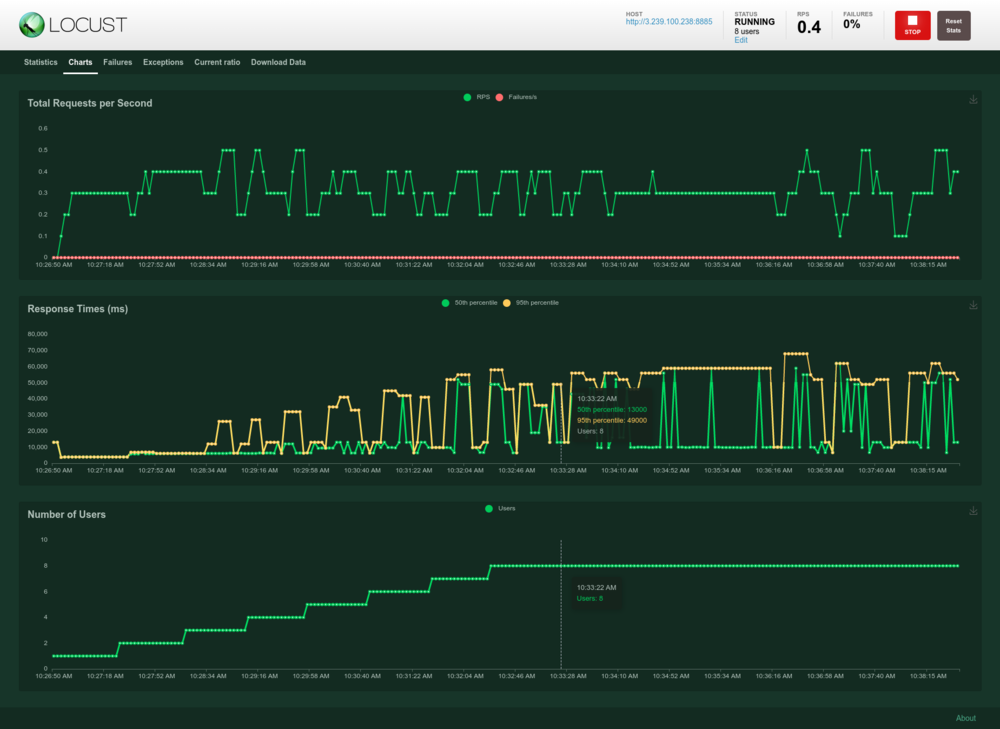Edit the number of running users
This screenshot has height=729, width=1000.
point(740,40)
